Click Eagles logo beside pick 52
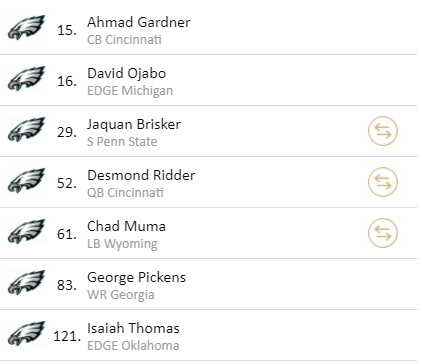The width and height of the screenshot is (422, 364). pyautogui.click(x=26, y=180)
